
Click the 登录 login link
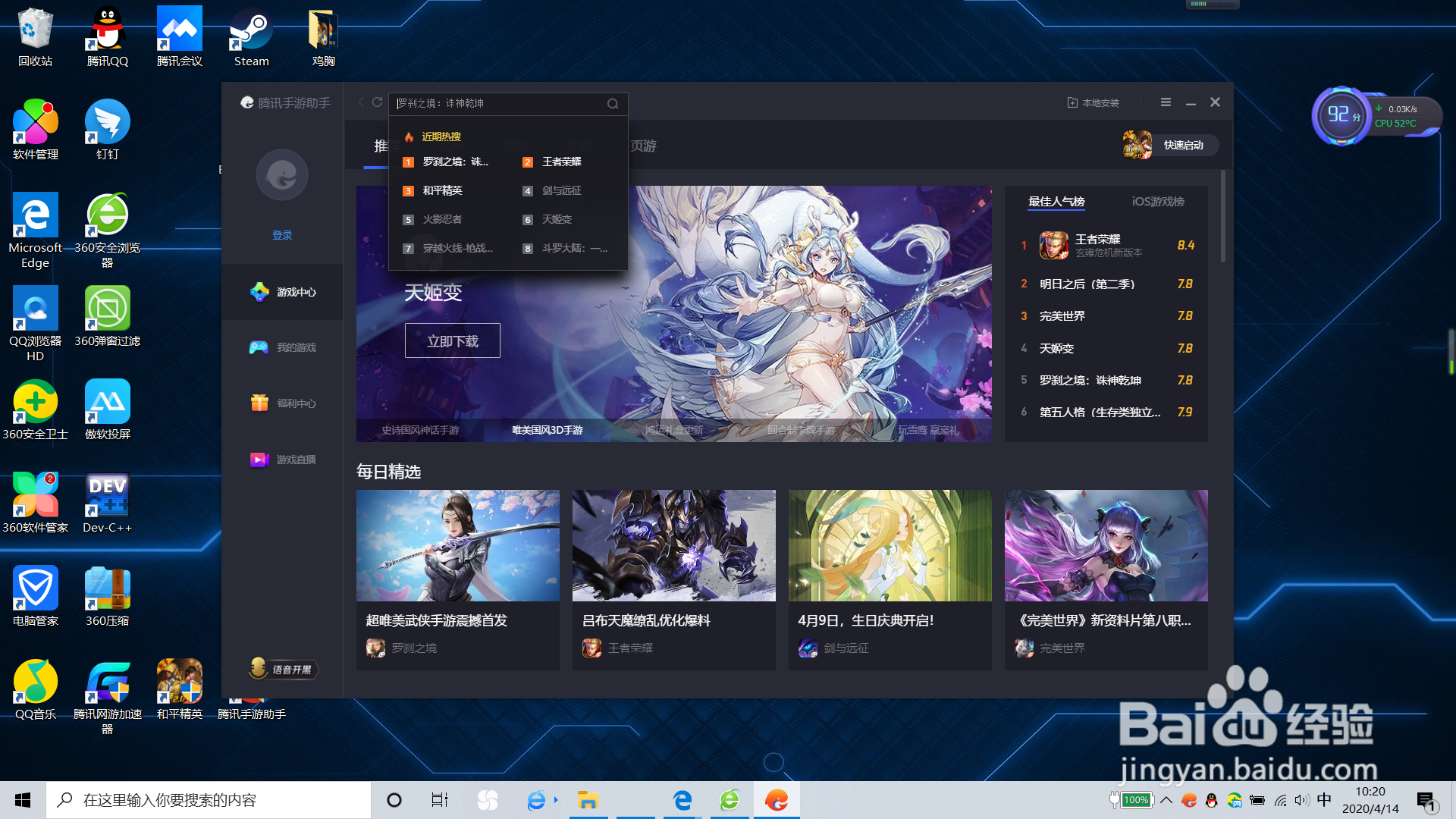coord(282,235)
